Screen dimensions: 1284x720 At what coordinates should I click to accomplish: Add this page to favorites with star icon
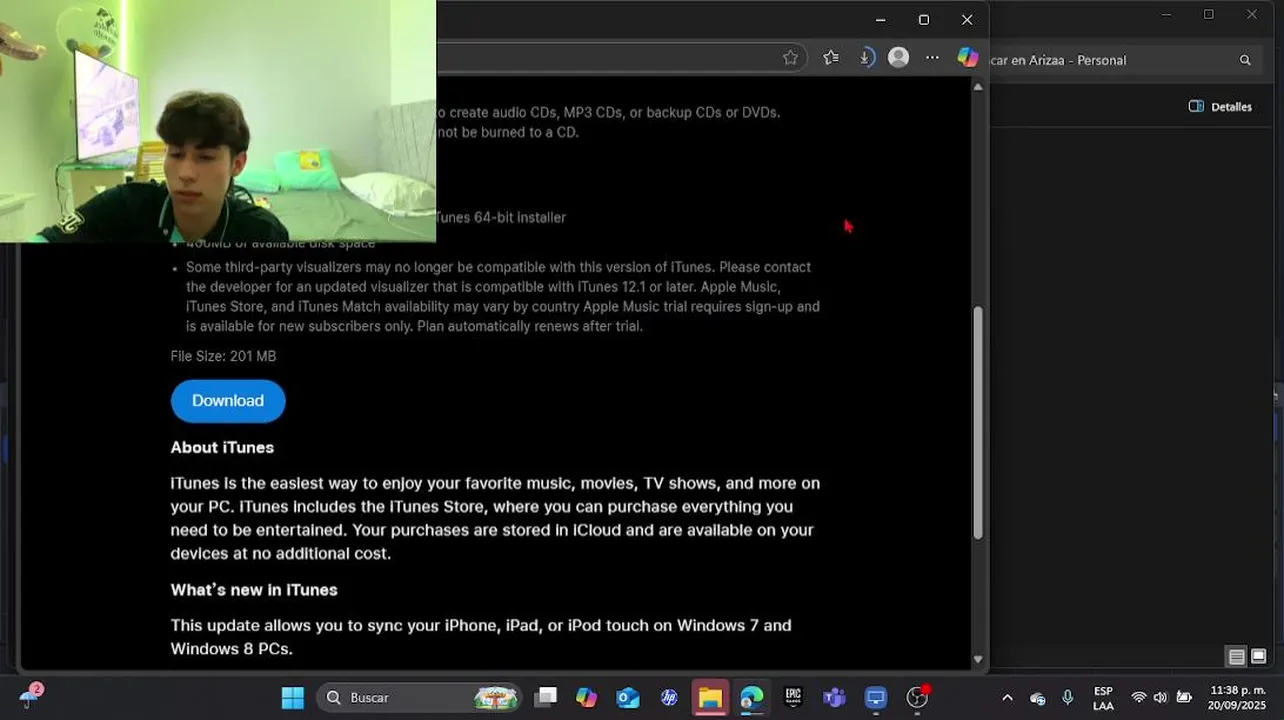coord(790,58)
